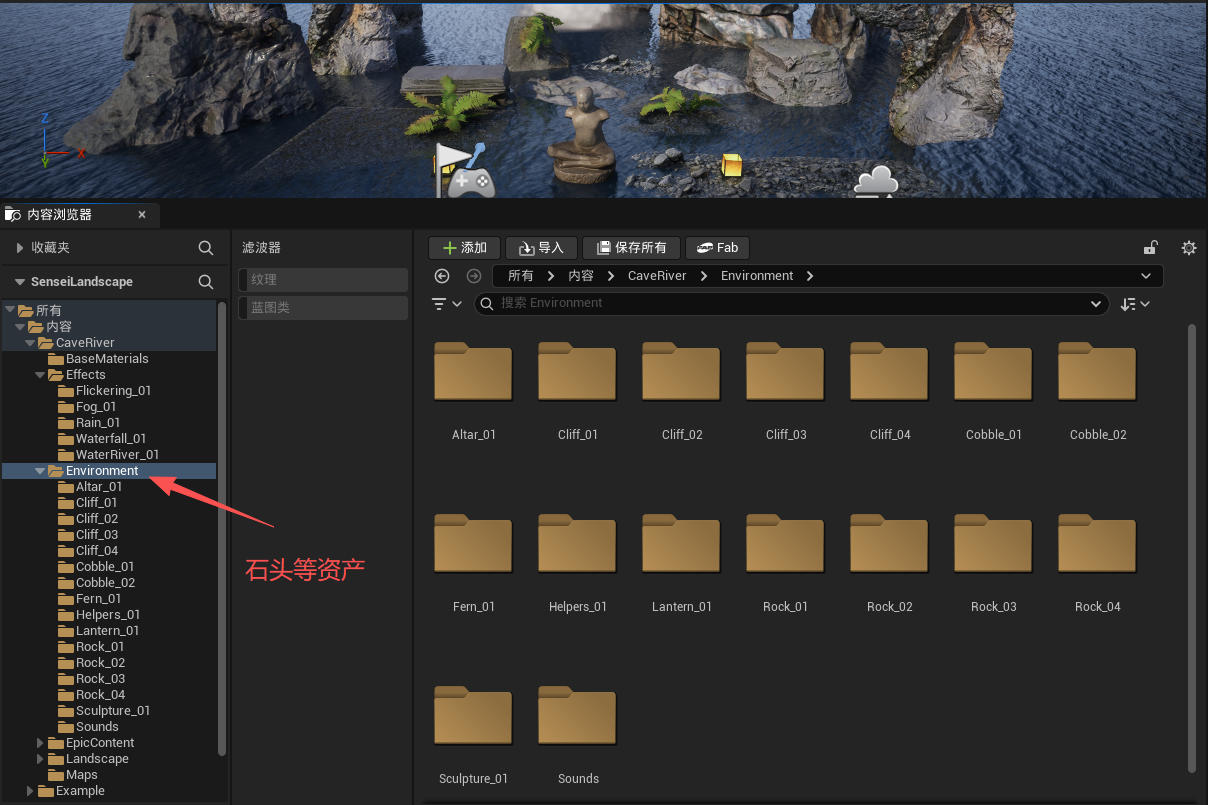The width and height of the screenshot is (1208, 805).
Task: Select the Rock_04 folder thumbnail
Action: coord(1098,544)
